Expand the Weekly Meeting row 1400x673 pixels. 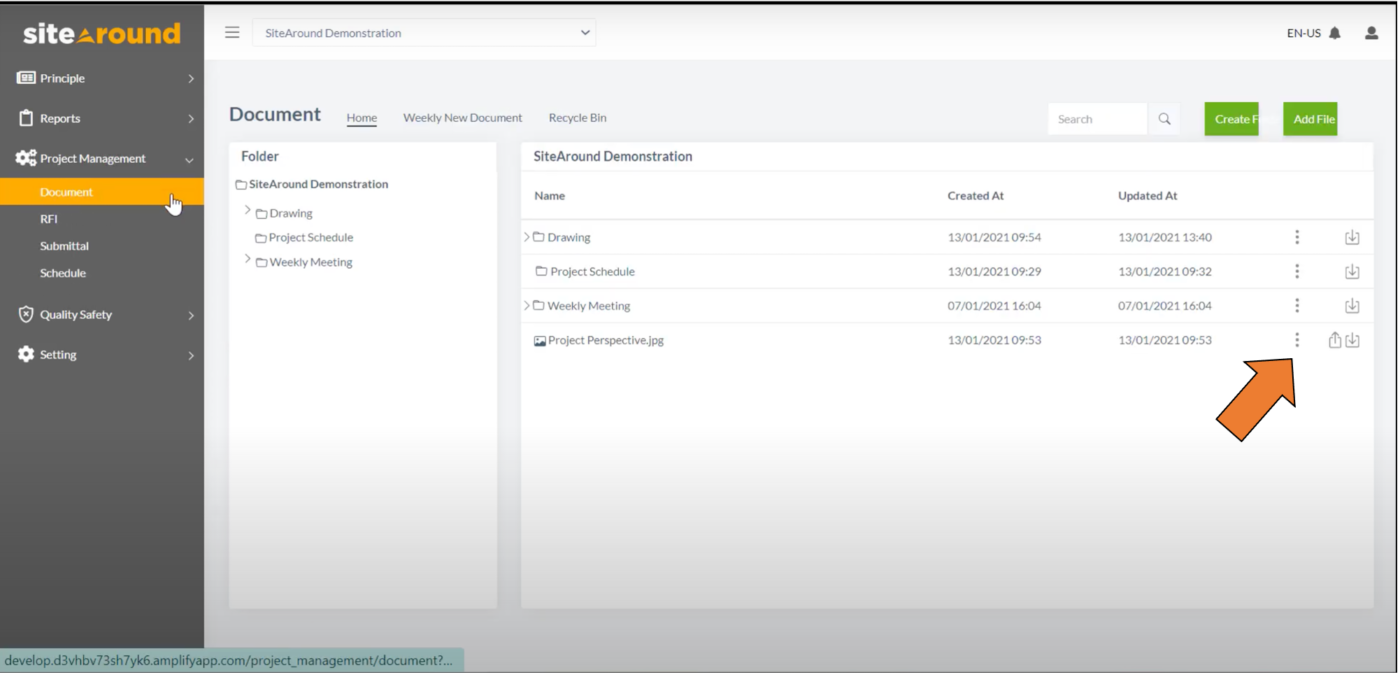[x=527, y=305]
